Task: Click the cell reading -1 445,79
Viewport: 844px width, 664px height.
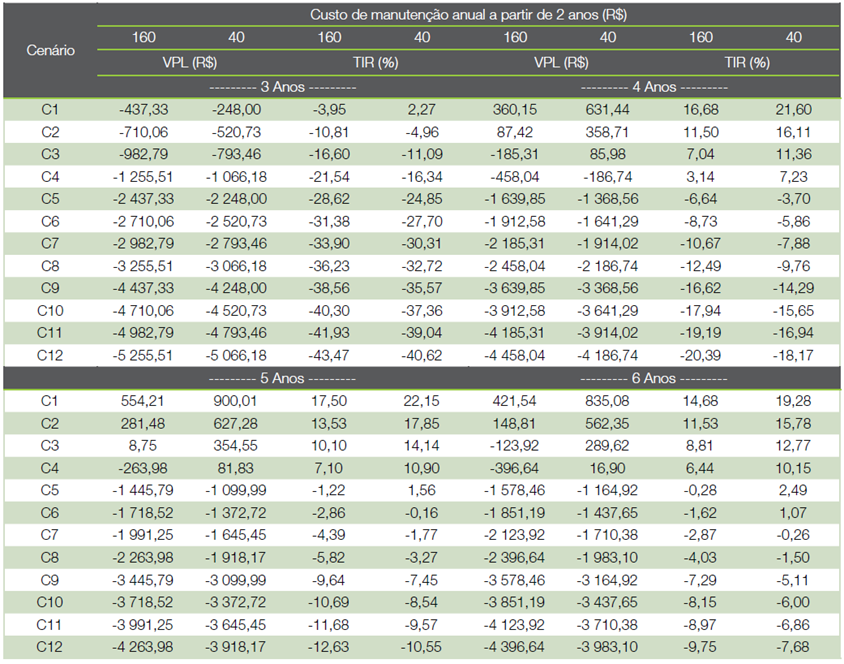Action: 143,490
